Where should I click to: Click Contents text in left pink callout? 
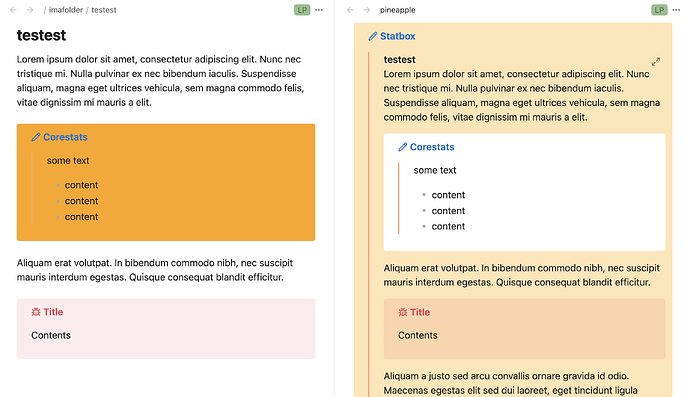pos(51,335)
